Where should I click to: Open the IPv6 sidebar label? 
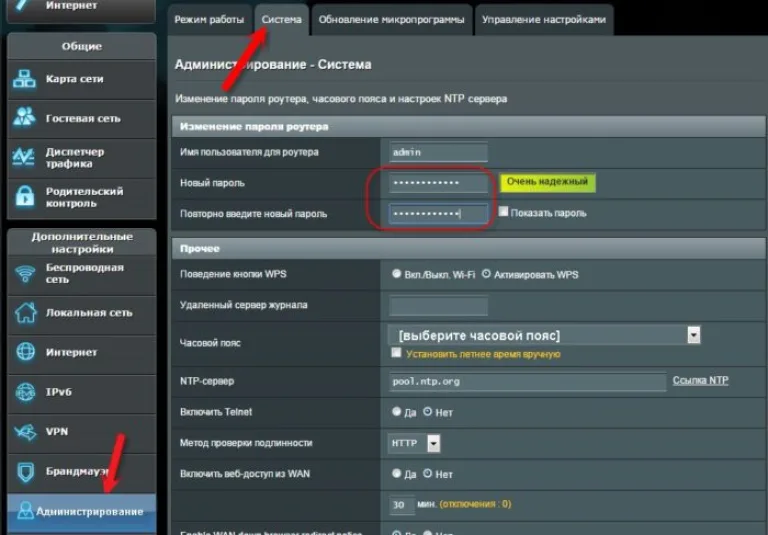coord(58,392)
